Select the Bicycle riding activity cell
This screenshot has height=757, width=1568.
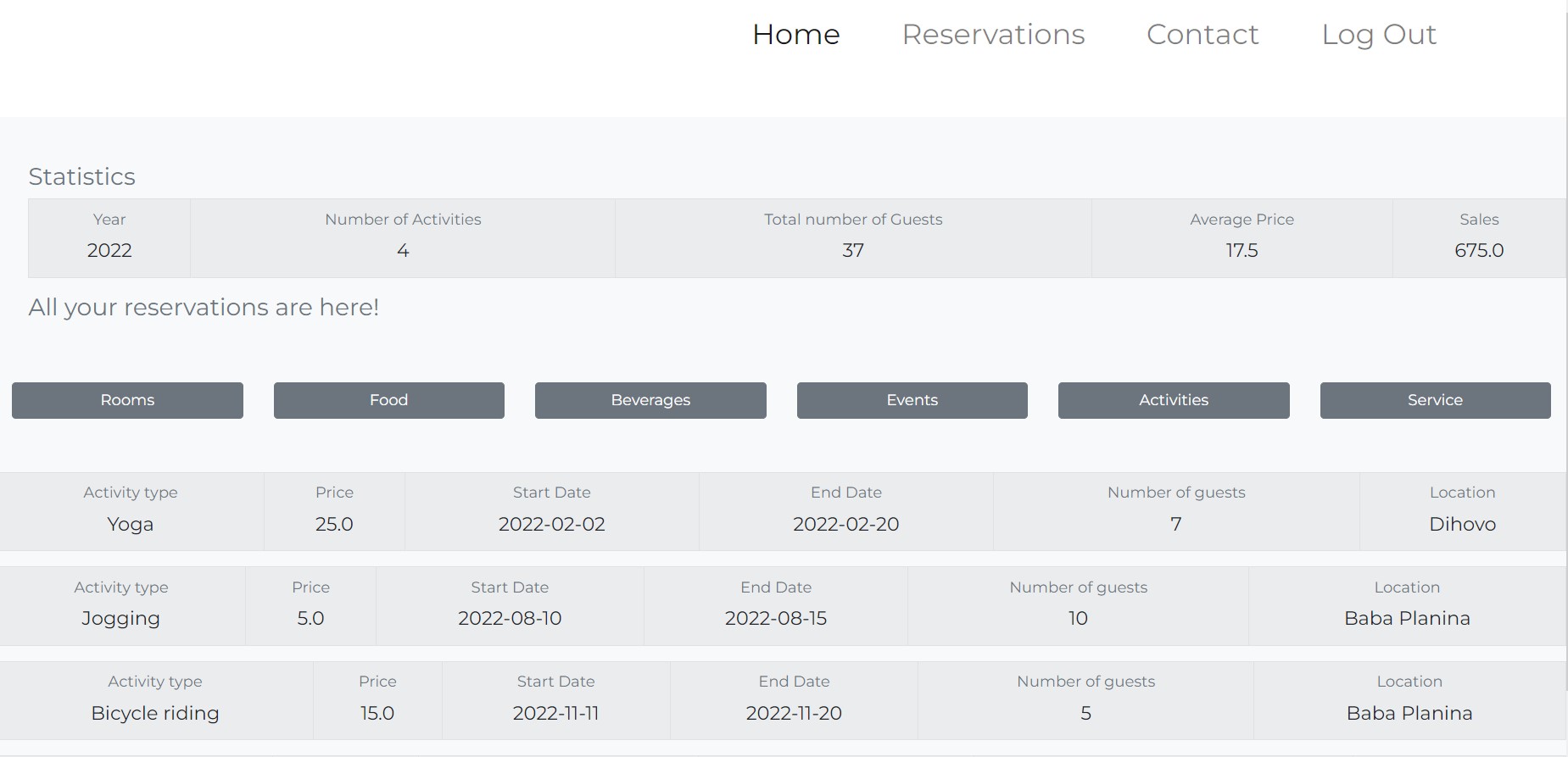[155, 713]
